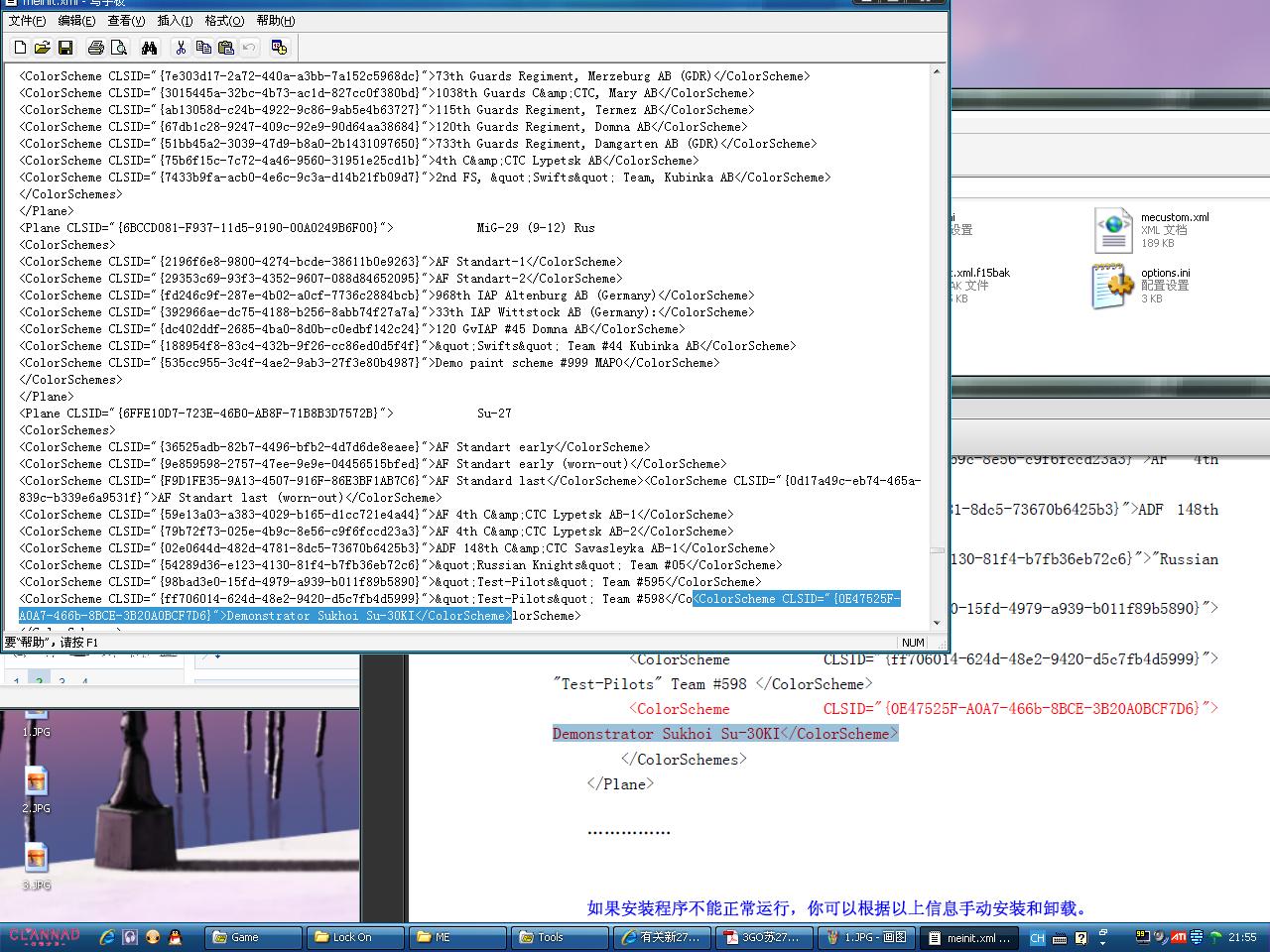Switch to the Game taskbar button
The image size is (1270, 952).
(253, 937)
